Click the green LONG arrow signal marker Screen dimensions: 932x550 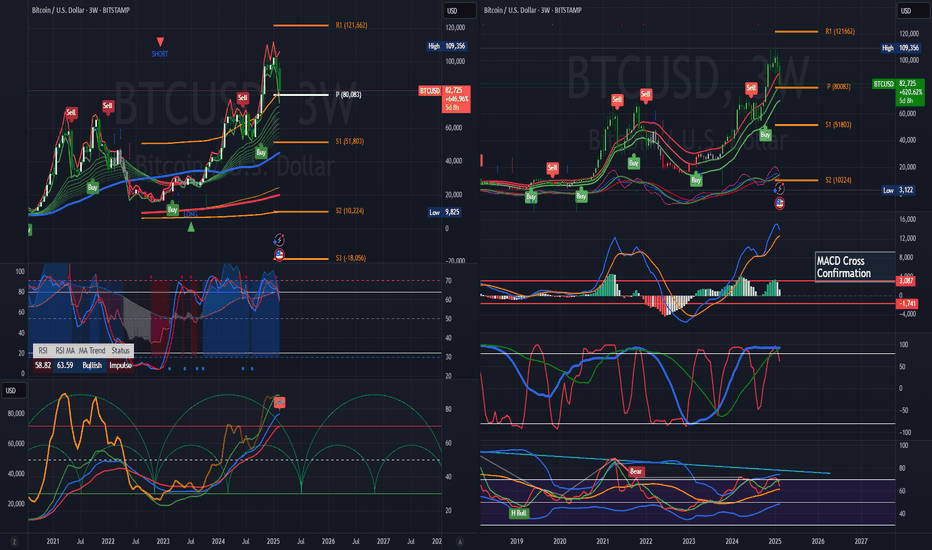(191, 227)
